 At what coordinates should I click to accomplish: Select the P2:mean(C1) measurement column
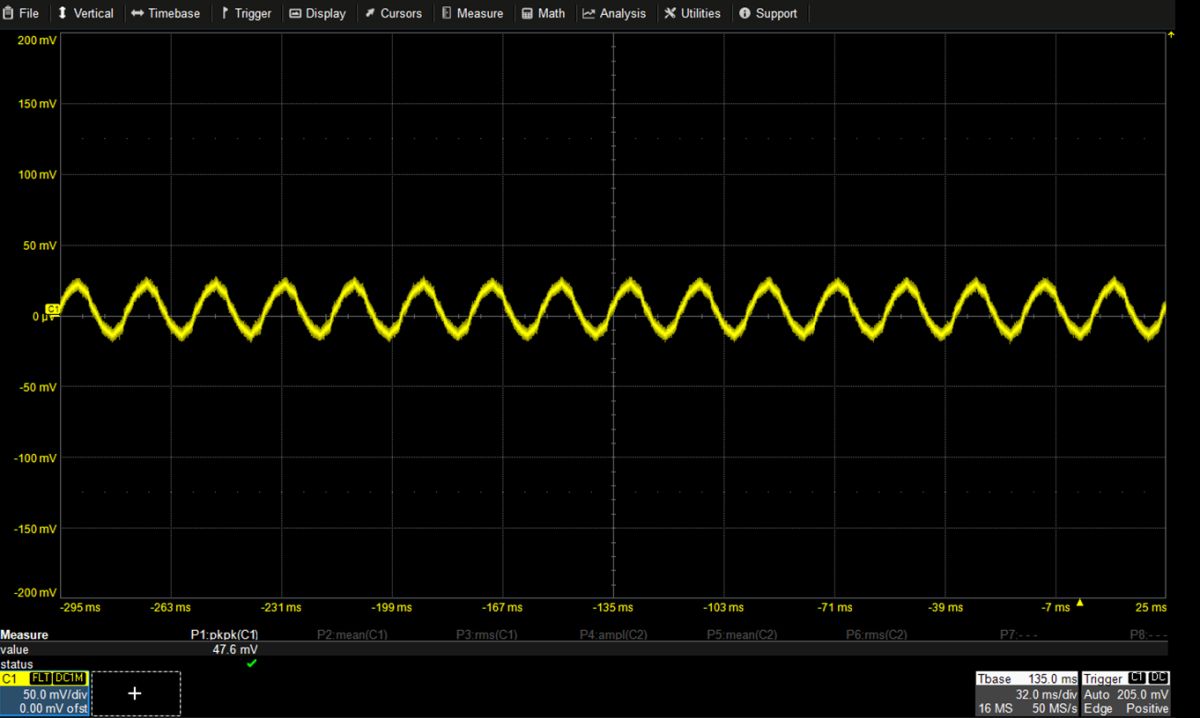tap(352, 635)
